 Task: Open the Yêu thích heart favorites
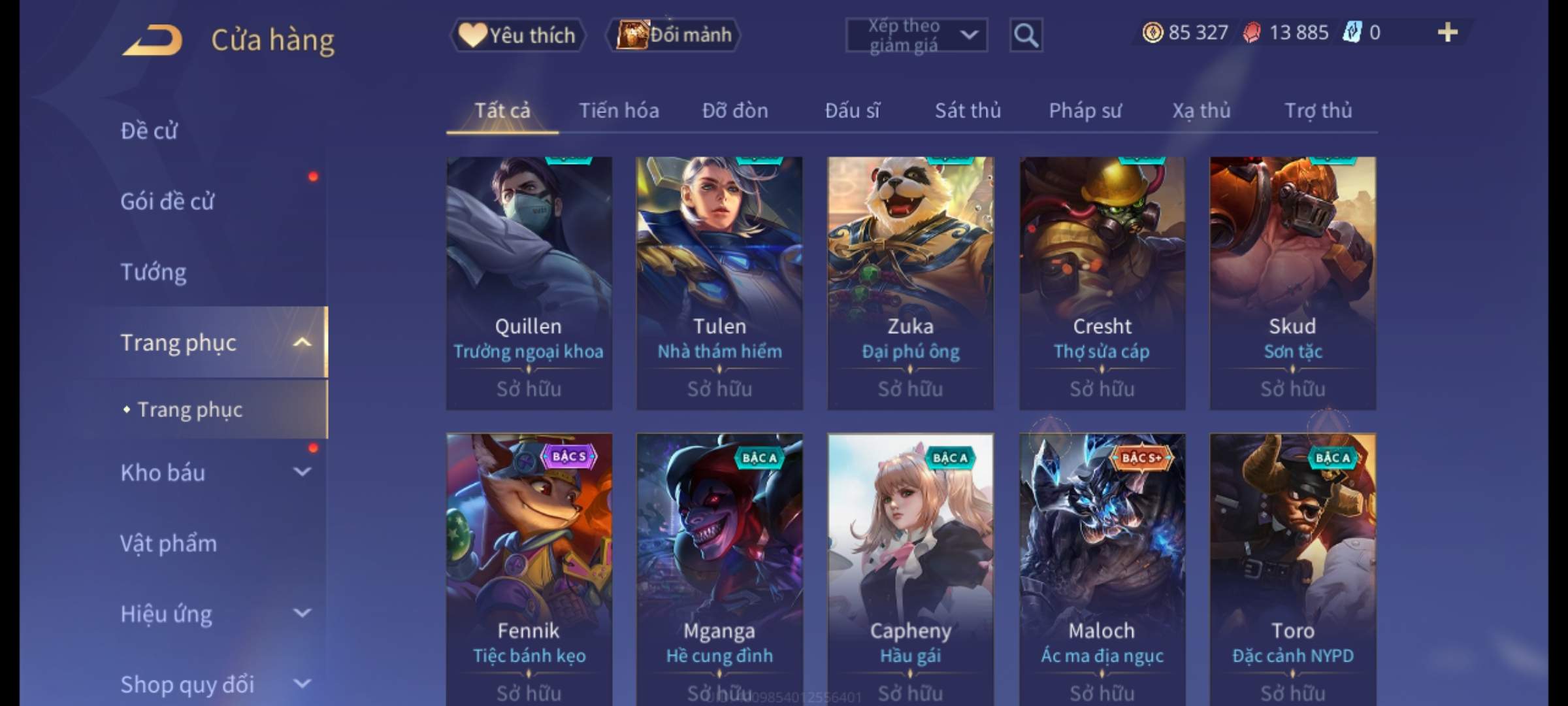pos(518,35)
